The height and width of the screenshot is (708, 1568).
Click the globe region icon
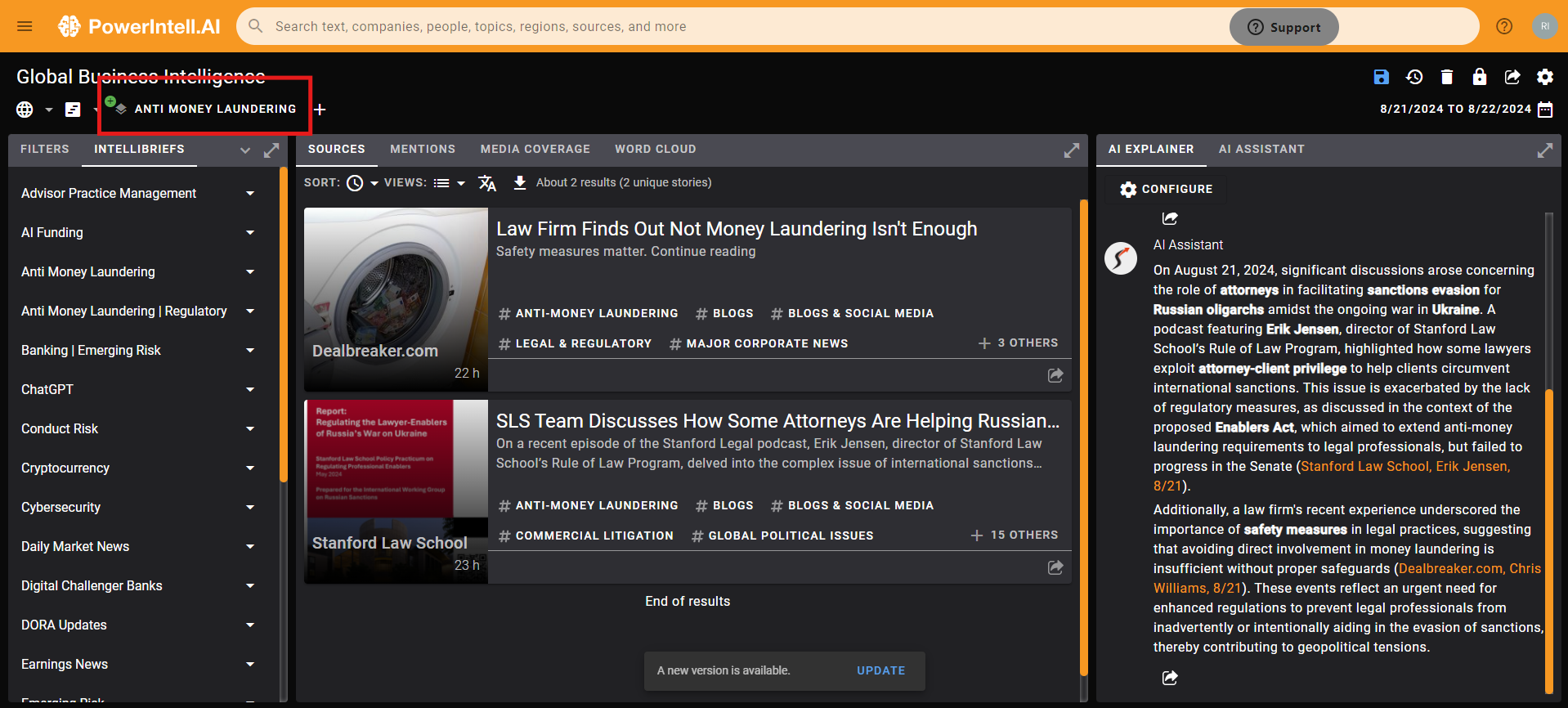click(25, 110)
